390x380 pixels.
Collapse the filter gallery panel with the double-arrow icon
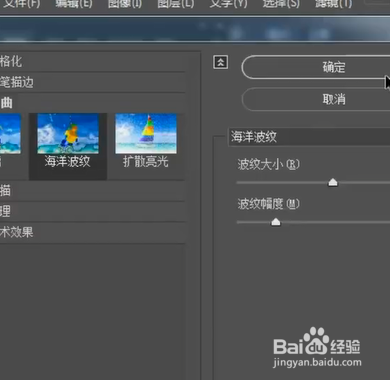220,62
